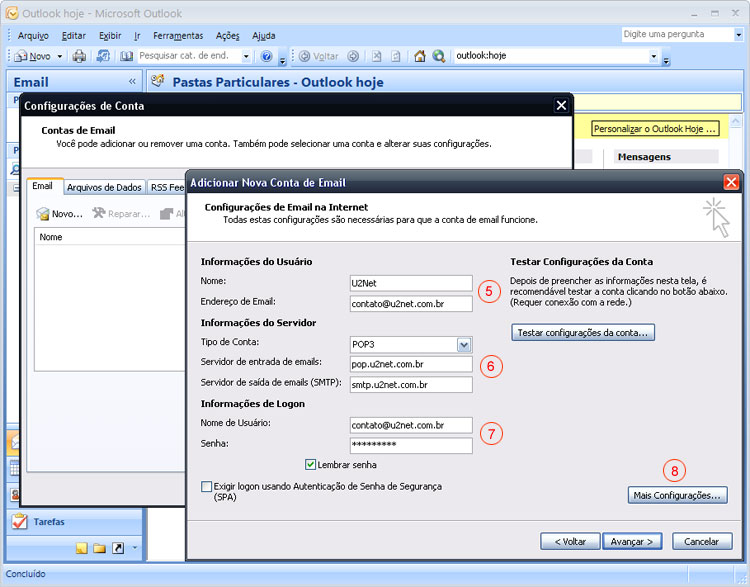
Task: Click the Print icon in the toolbar
Action: (x=79, y=56)
